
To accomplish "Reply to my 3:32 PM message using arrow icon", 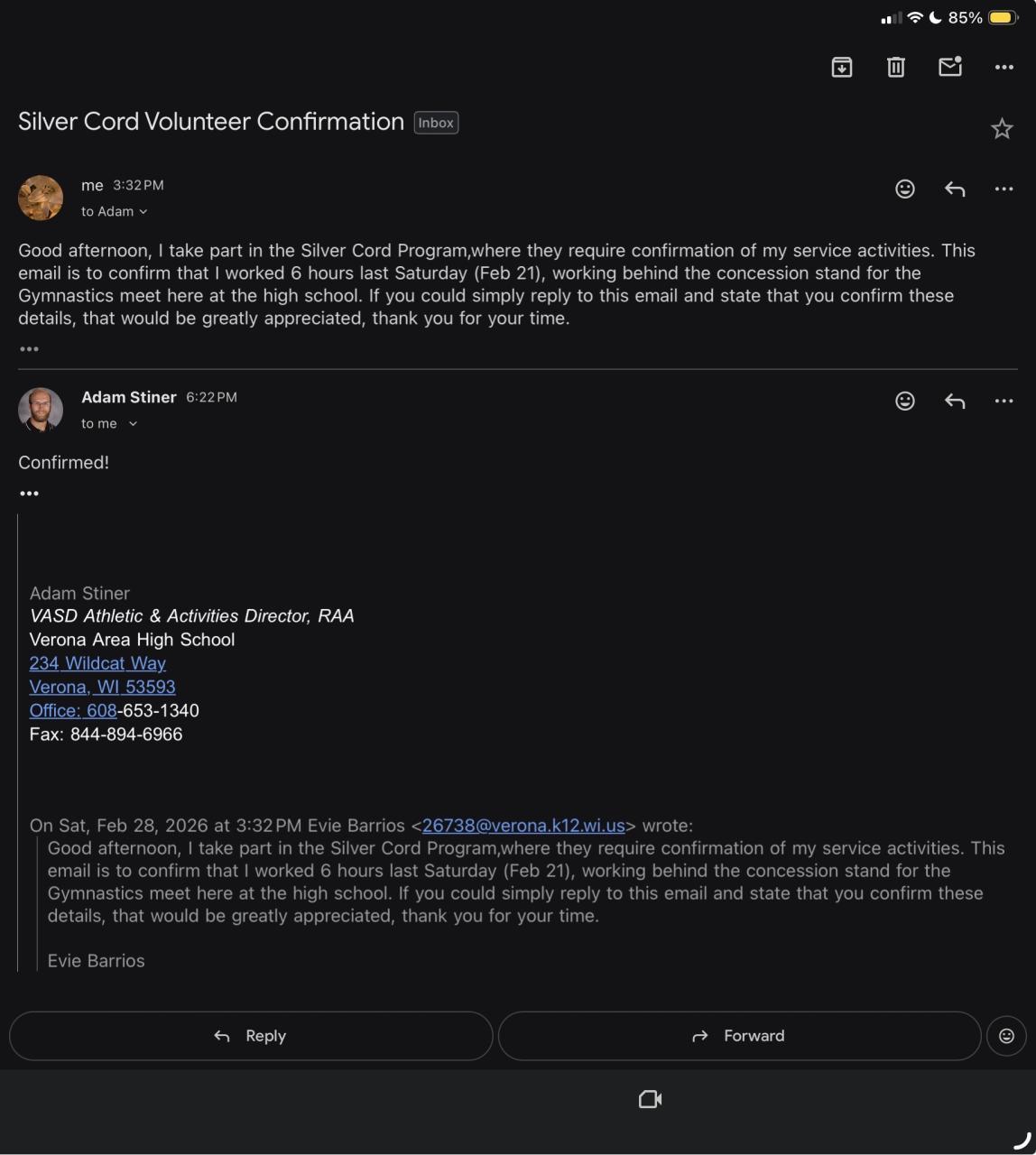I will [x=955, y=189].
